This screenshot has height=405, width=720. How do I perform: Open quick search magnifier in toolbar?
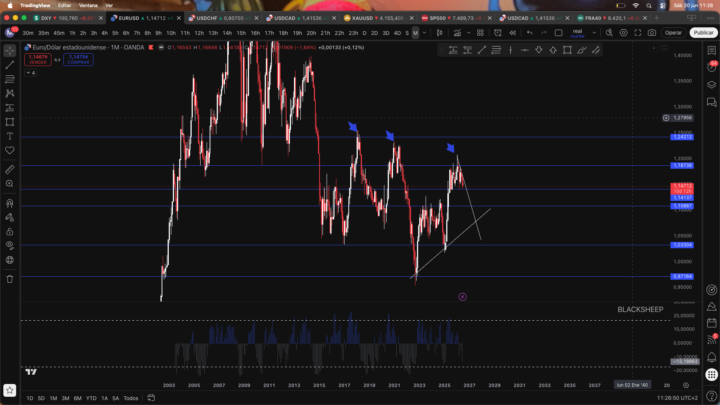point(609,33)
